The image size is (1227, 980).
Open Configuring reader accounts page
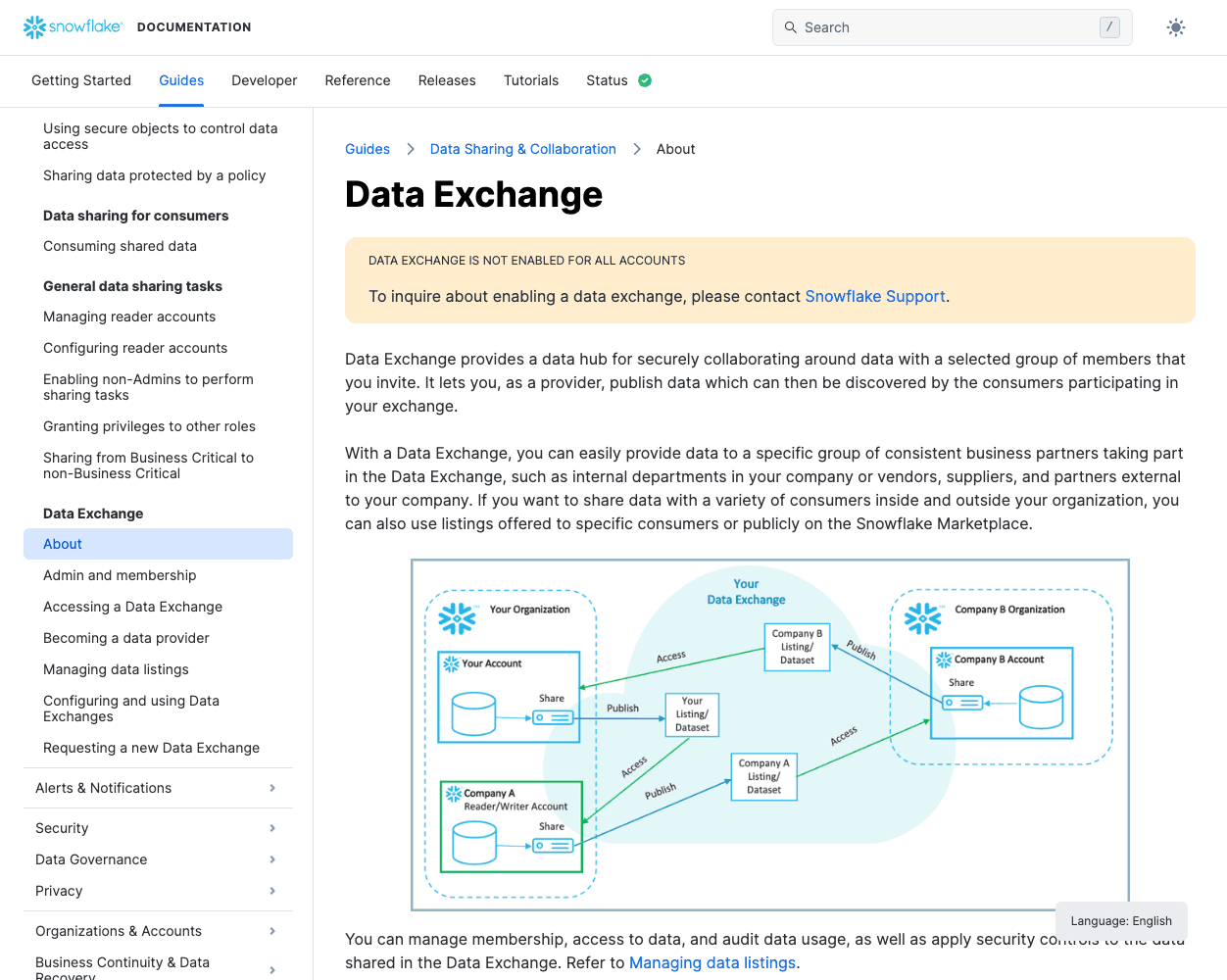tap(135, 348)
